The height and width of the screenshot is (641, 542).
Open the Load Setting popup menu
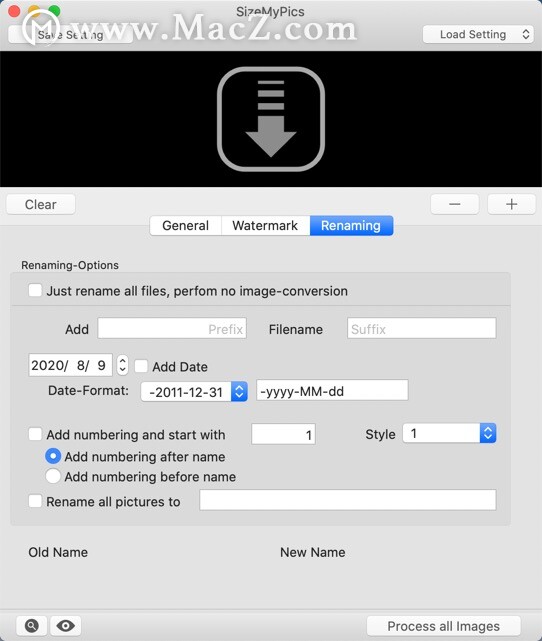[479, 34]
